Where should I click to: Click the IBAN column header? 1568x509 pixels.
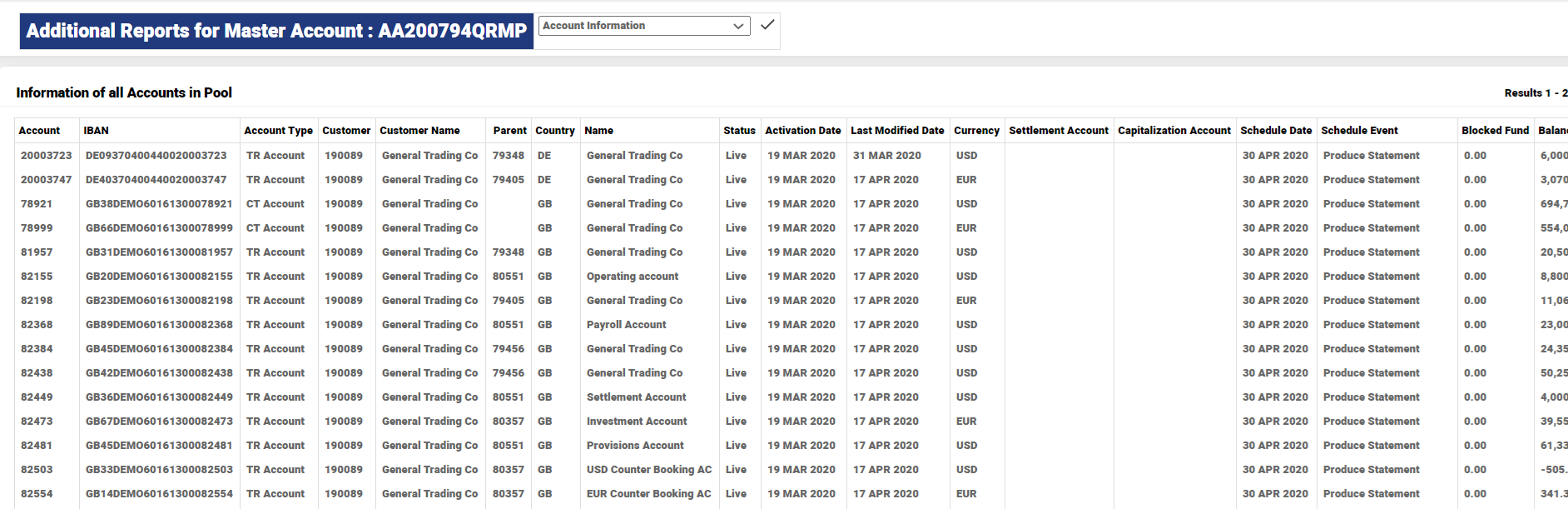(x=96, y=131)
